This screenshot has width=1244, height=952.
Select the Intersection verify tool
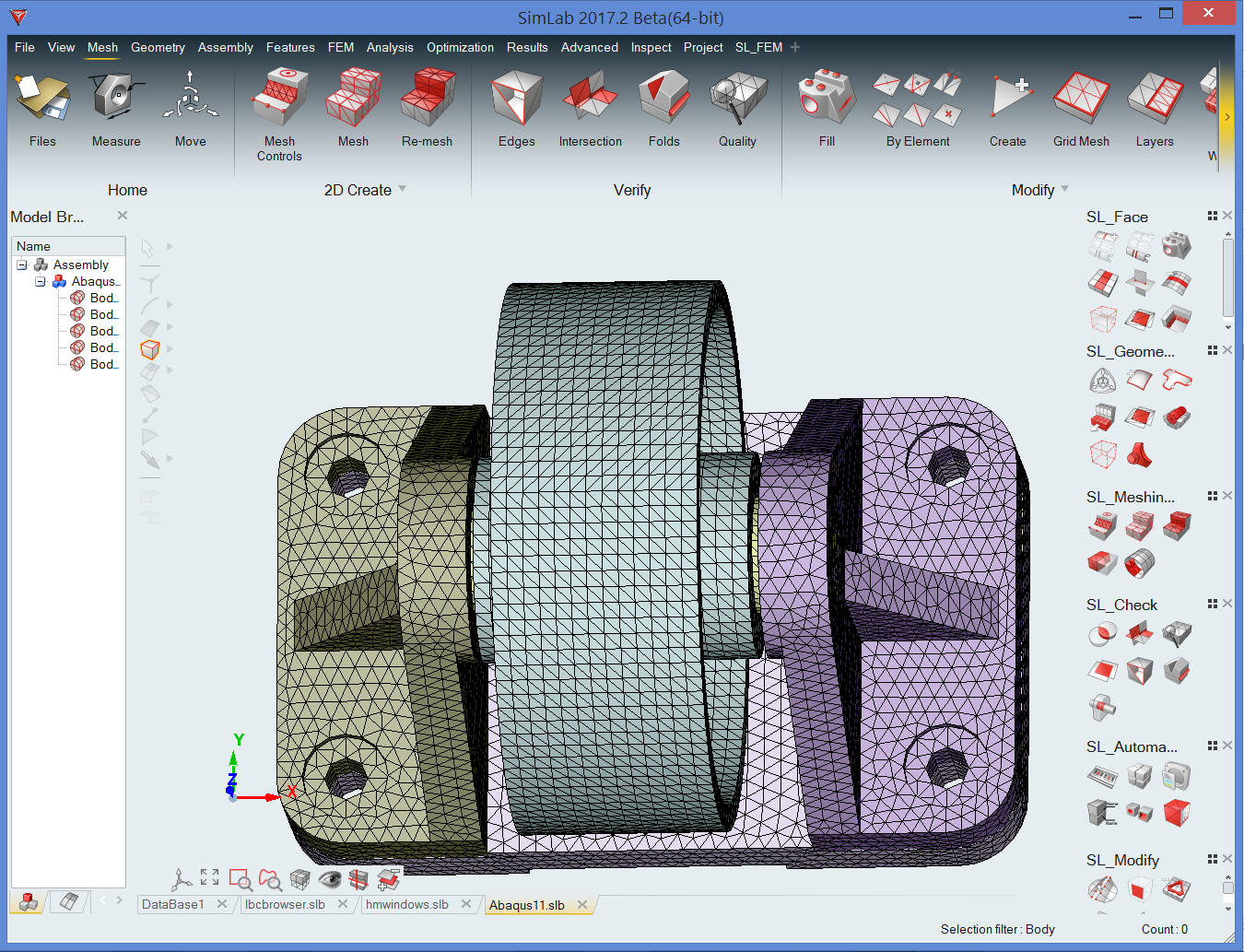590,100
